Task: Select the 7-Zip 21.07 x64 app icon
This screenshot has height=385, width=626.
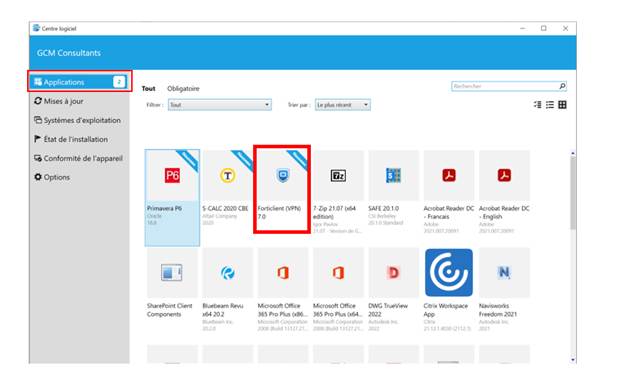Action: [x=338, y=175]
